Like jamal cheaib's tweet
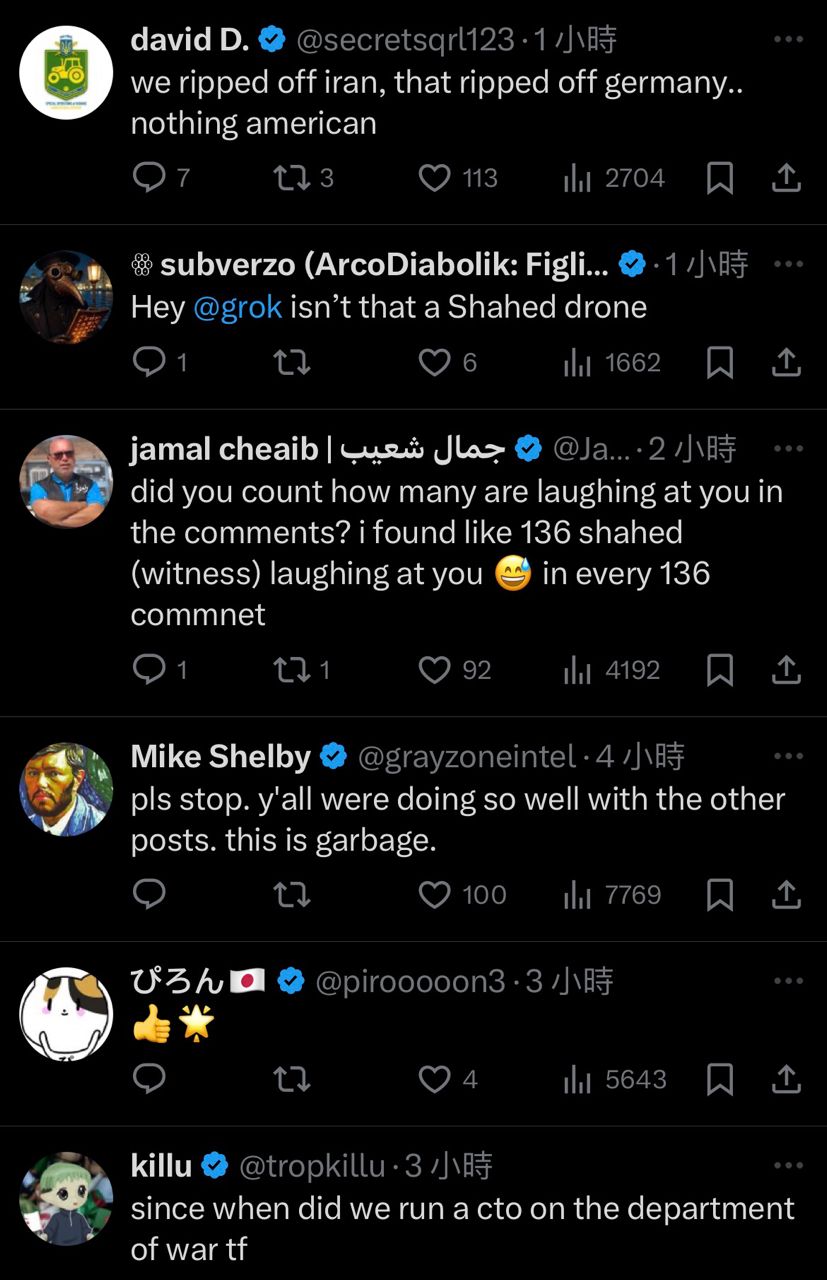This screenshot has height=1280, width=827. [434, 670]
